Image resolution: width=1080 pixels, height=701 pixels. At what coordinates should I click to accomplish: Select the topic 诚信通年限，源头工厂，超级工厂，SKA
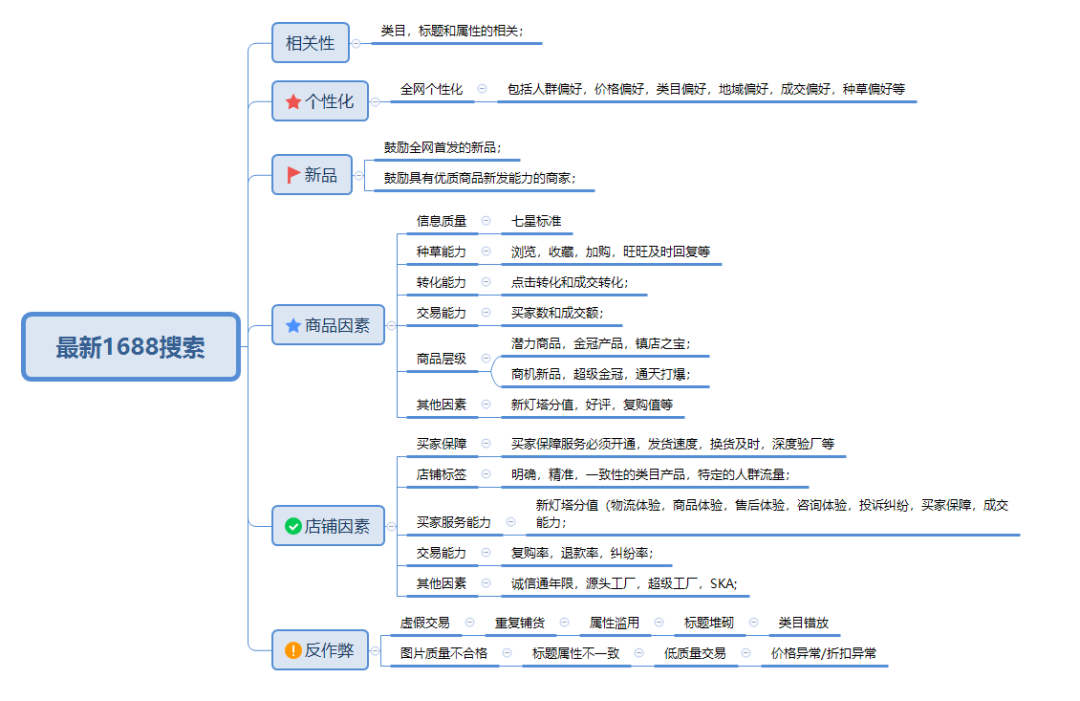[x=623, y=584]
